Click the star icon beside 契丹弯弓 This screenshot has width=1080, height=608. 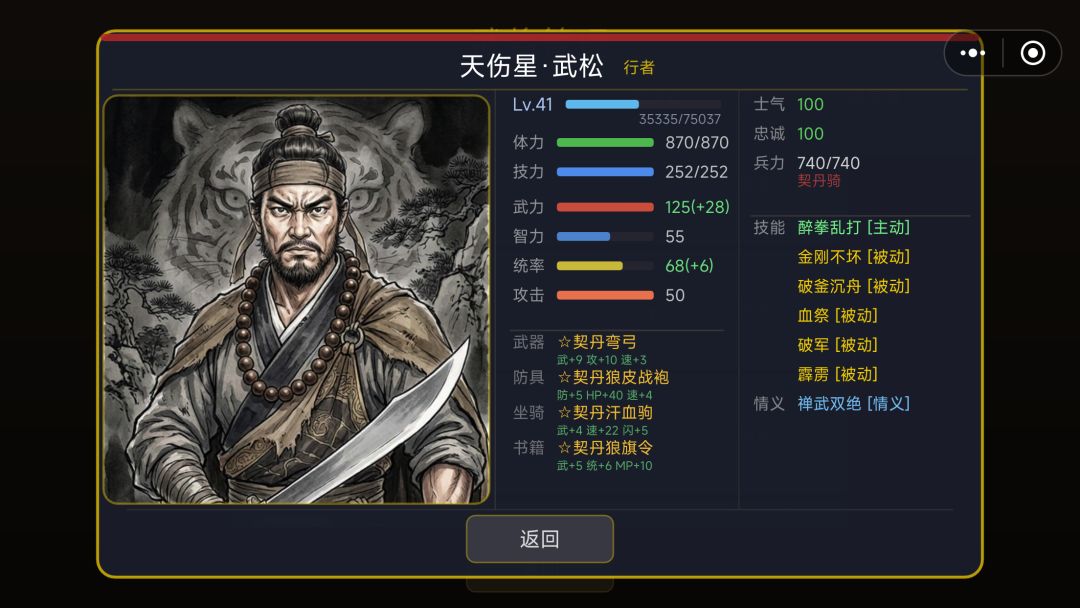(x=564, y=342)
